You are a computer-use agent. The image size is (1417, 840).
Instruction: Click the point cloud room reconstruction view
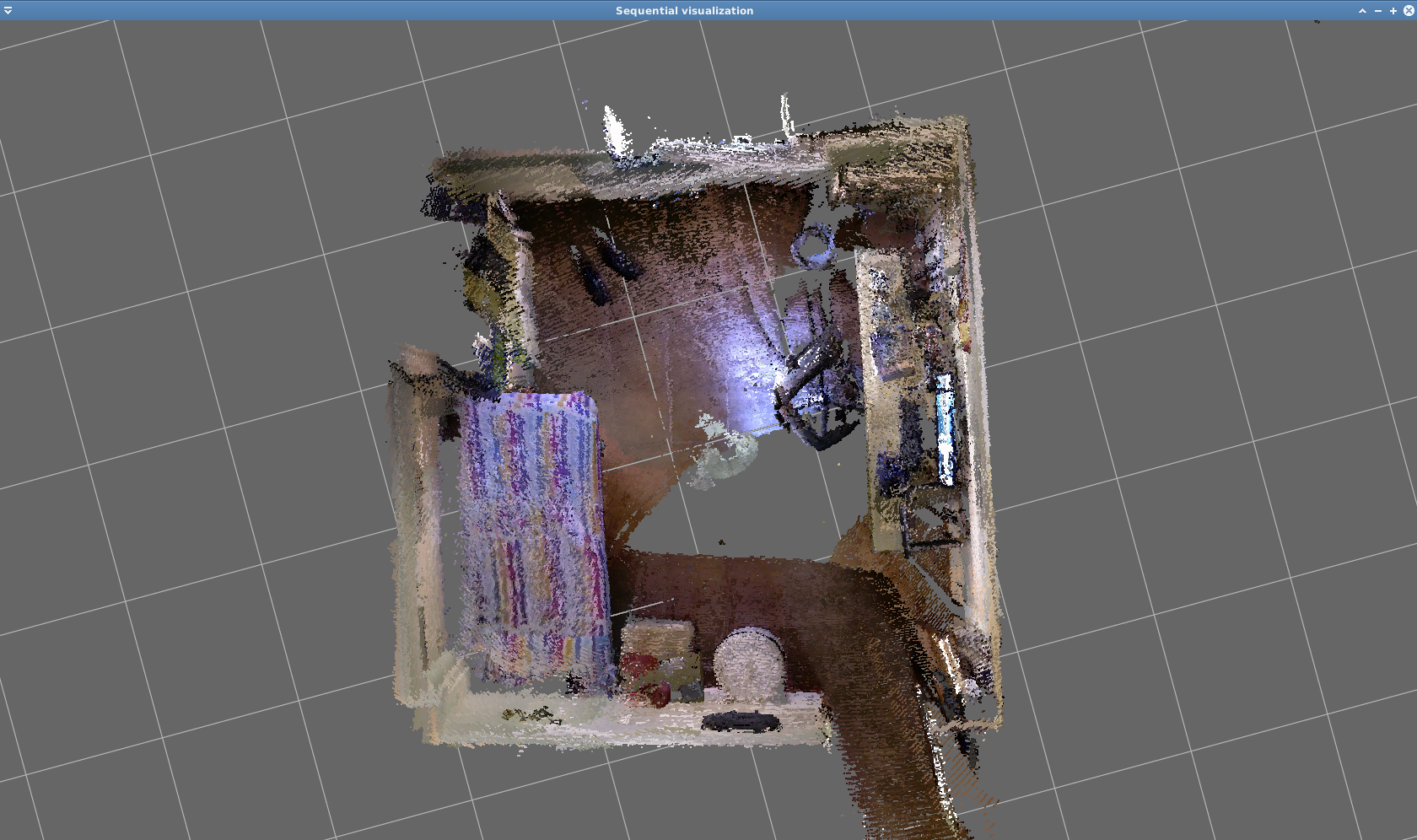[x=708, y=430]
